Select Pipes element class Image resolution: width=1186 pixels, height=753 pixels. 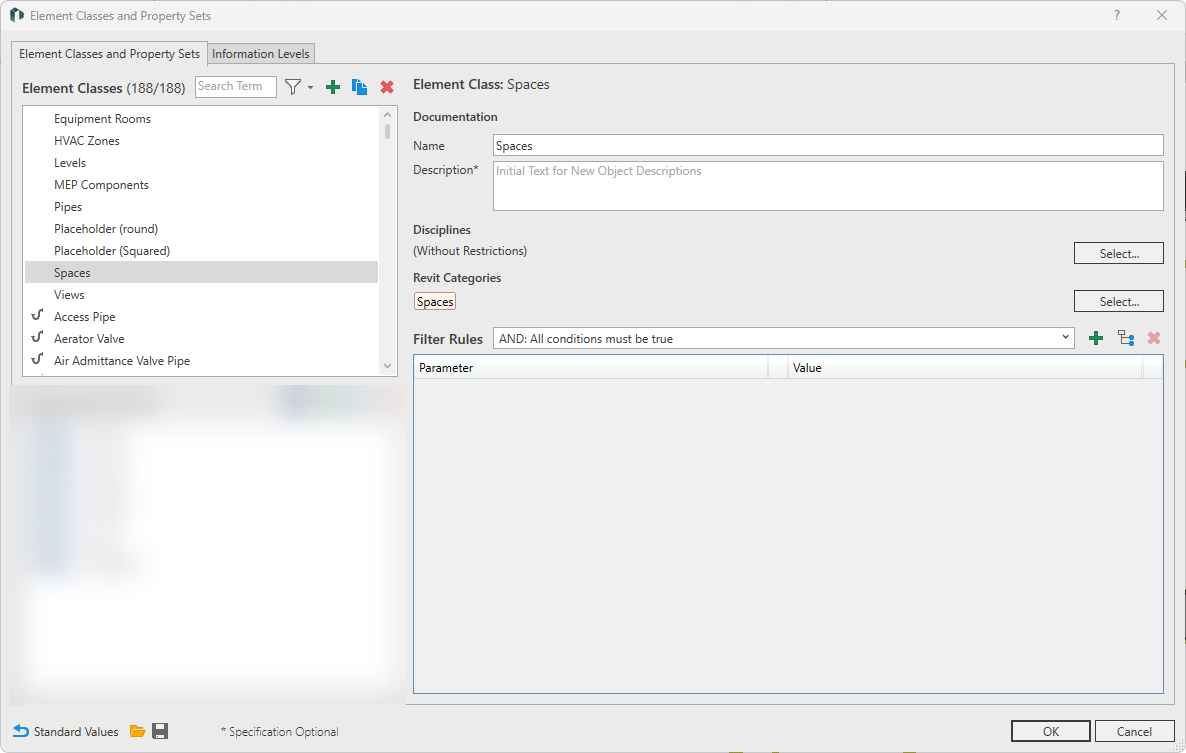pyautogui.click(x=201, y=206)
